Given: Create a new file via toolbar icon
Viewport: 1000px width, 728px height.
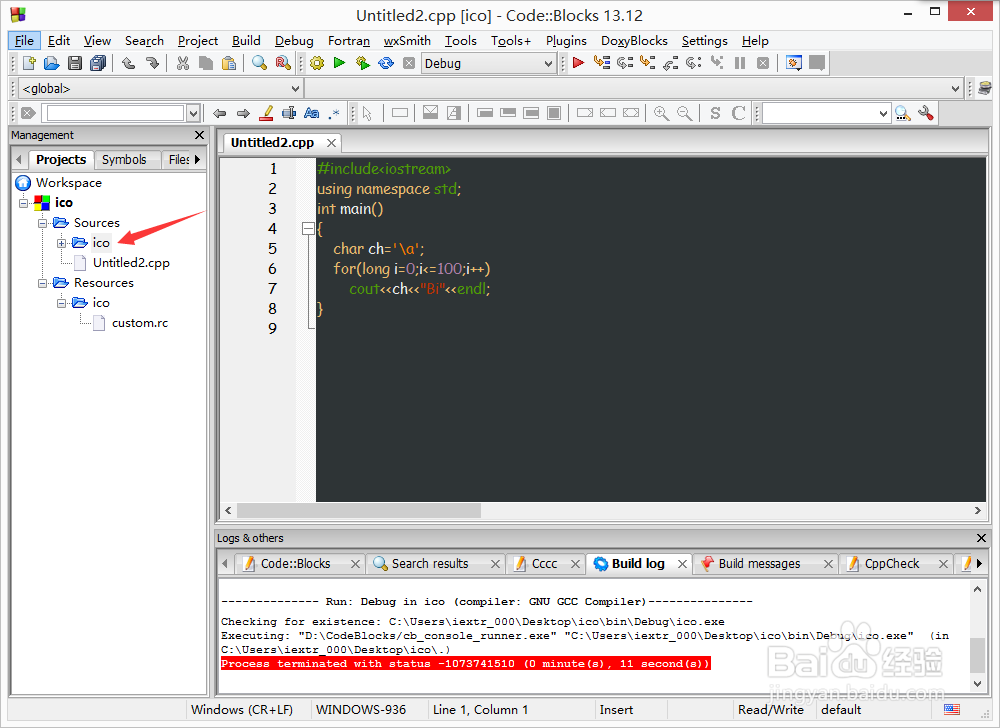Looking at the screenshot, I should [x=29, y=63].
